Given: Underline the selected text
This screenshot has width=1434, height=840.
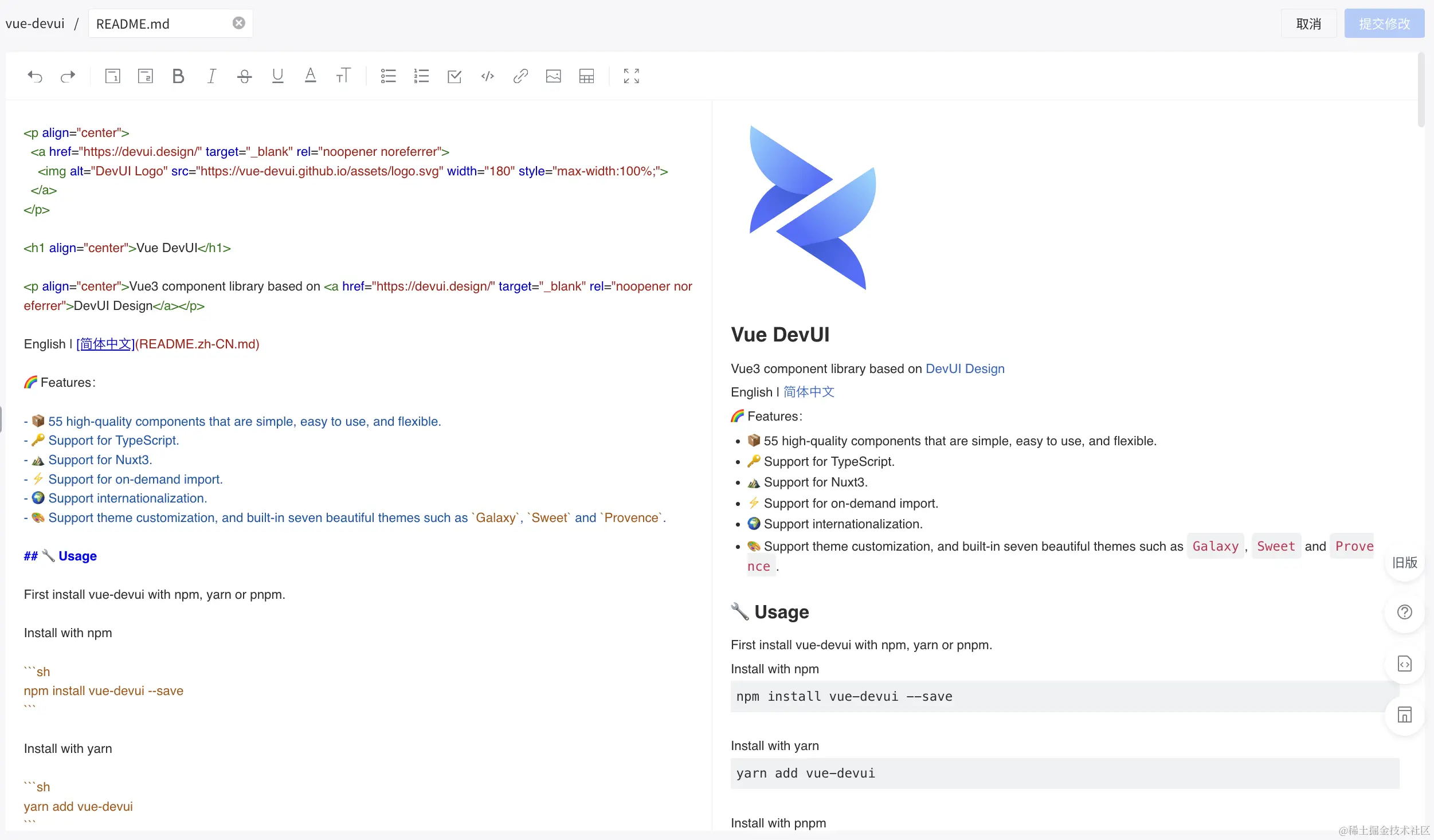Looking at the screenshot, I should [x=277, y=76].
